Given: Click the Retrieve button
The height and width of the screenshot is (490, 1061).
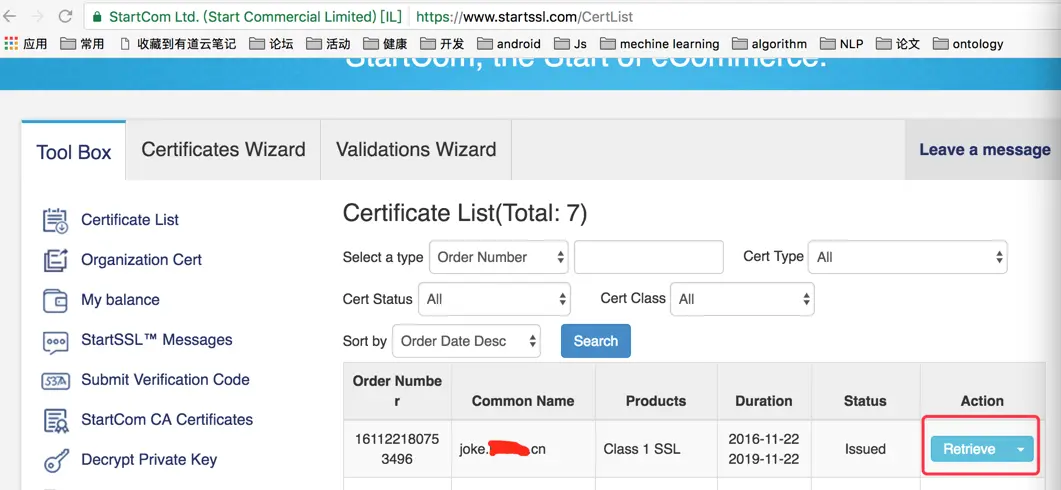Looking at the screenshot, I should pos(970,449).
